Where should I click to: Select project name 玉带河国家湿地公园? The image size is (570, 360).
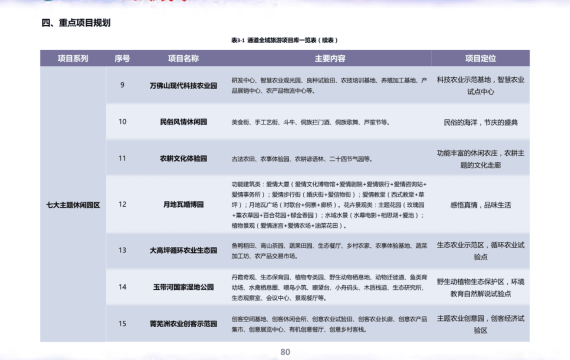point(183,287)
